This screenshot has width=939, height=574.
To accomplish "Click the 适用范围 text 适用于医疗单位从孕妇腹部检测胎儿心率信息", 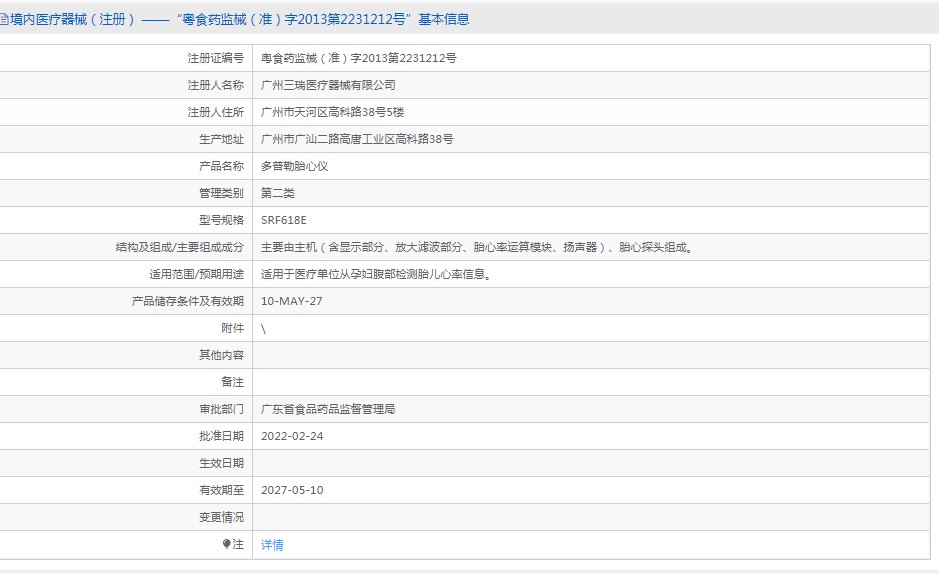I will [x=376, y=274].
